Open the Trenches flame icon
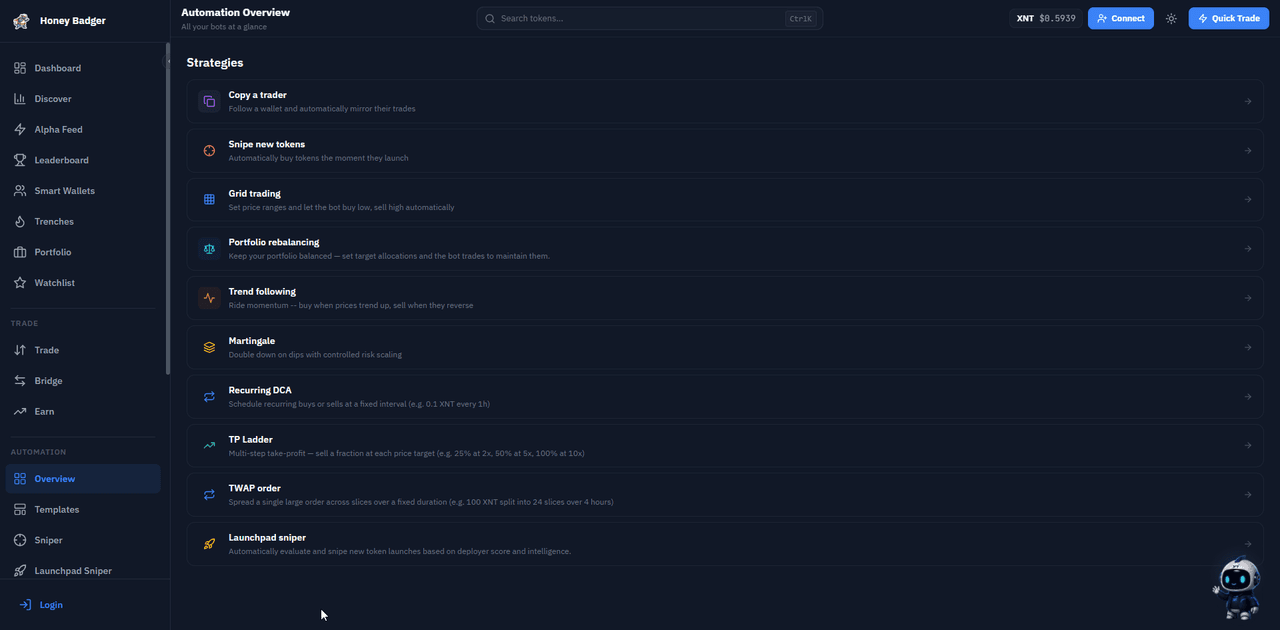The image size is (1280, 630). 20,222
